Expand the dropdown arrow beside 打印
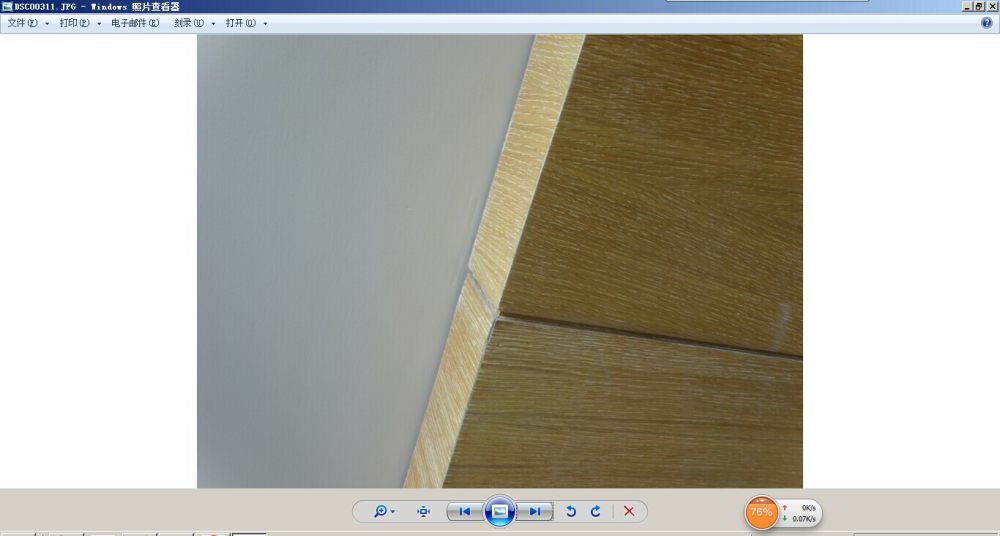This screenshot has width=1000, height=536. click(x=99, y=23)
